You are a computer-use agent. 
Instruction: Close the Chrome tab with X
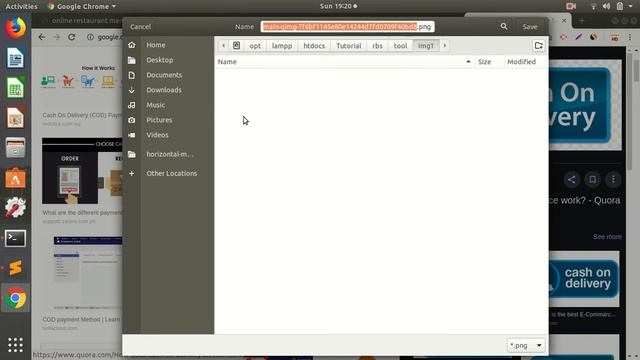(564, 20)
